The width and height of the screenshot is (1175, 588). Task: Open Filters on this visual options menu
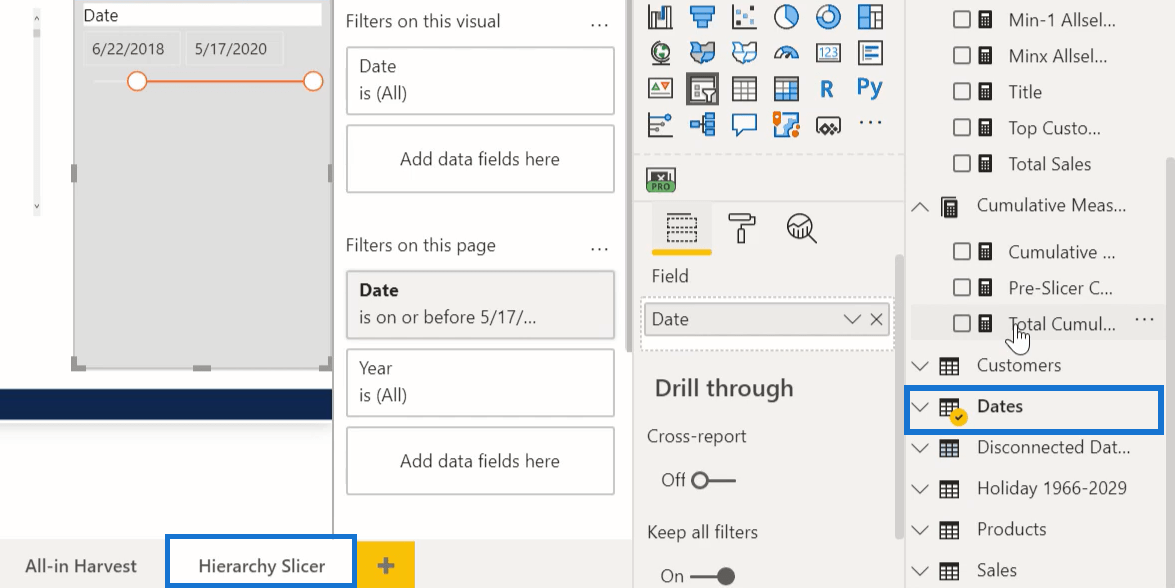tap(599, 25)
